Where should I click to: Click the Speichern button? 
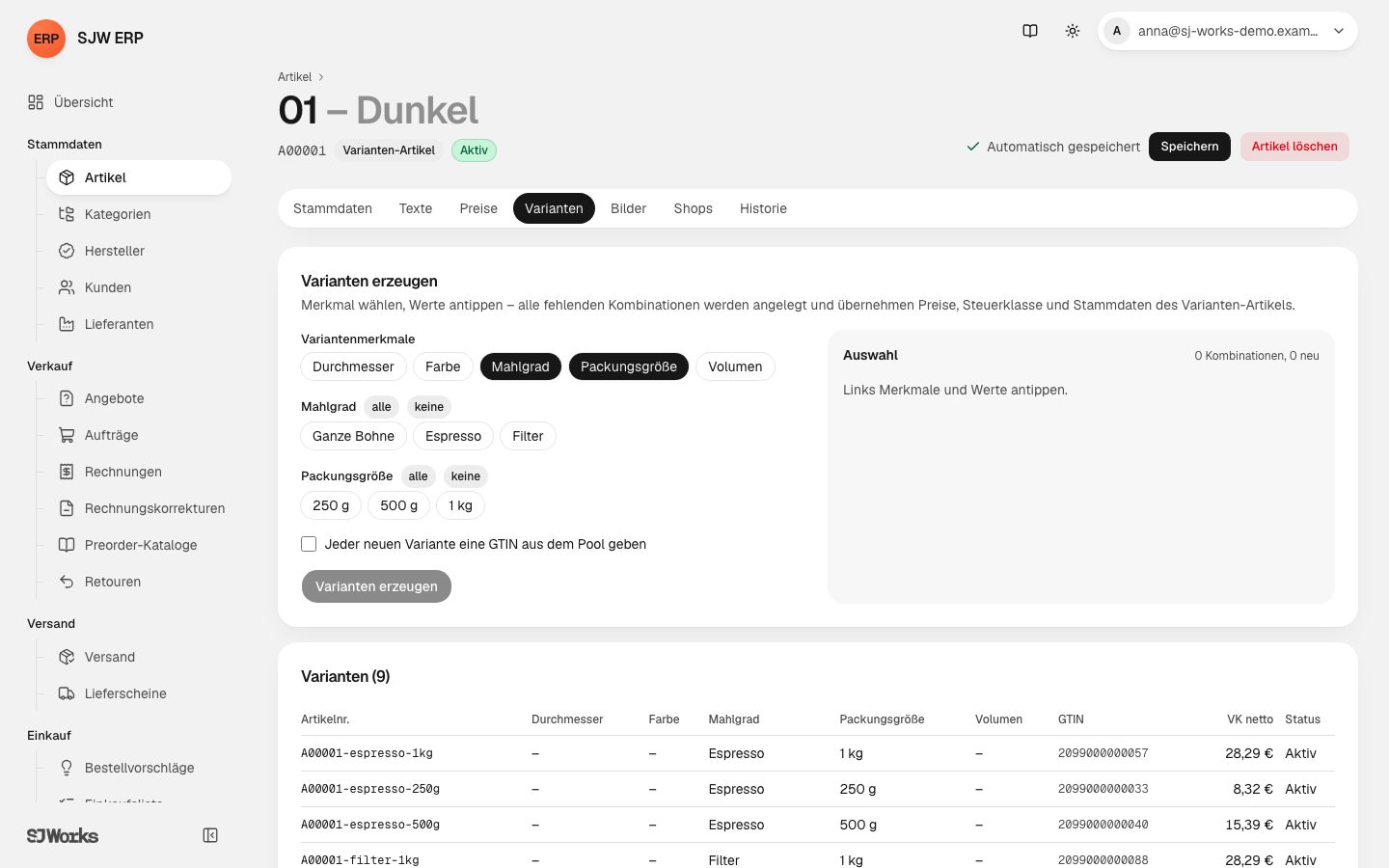click(x=1189, y=147)
